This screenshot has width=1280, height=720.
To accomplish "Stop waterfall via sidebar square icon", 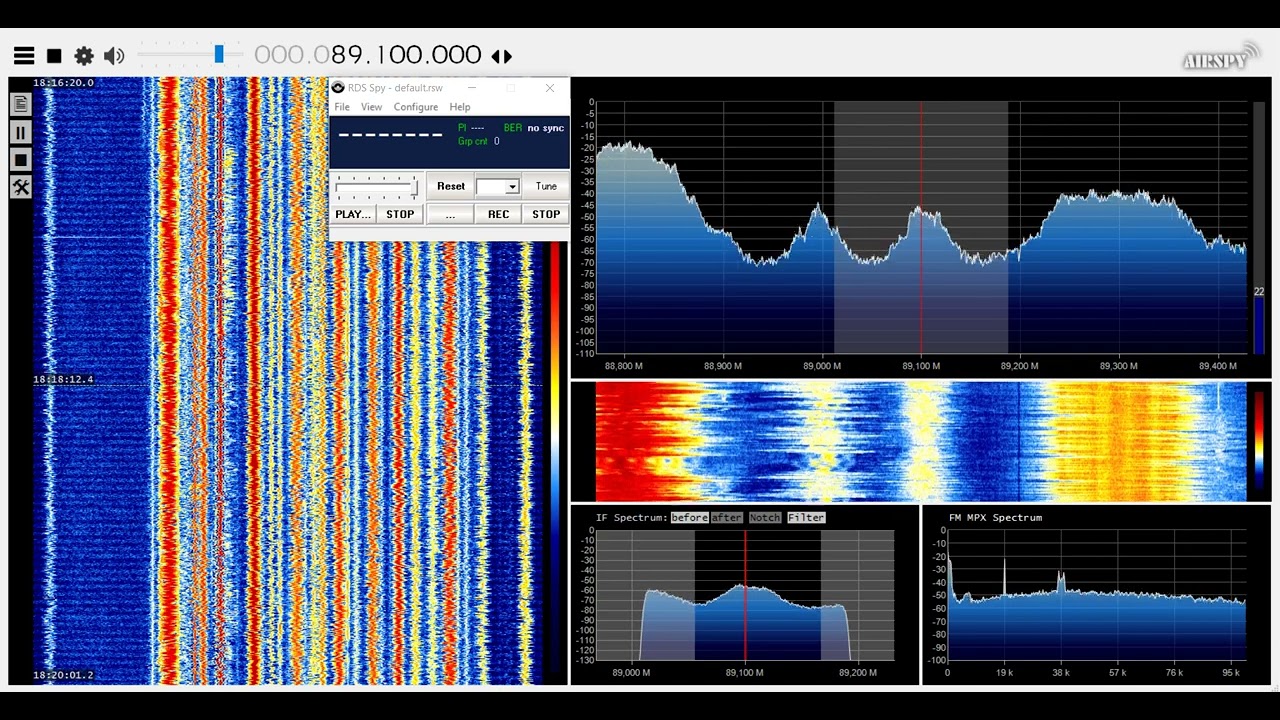I will pos(20,159).
